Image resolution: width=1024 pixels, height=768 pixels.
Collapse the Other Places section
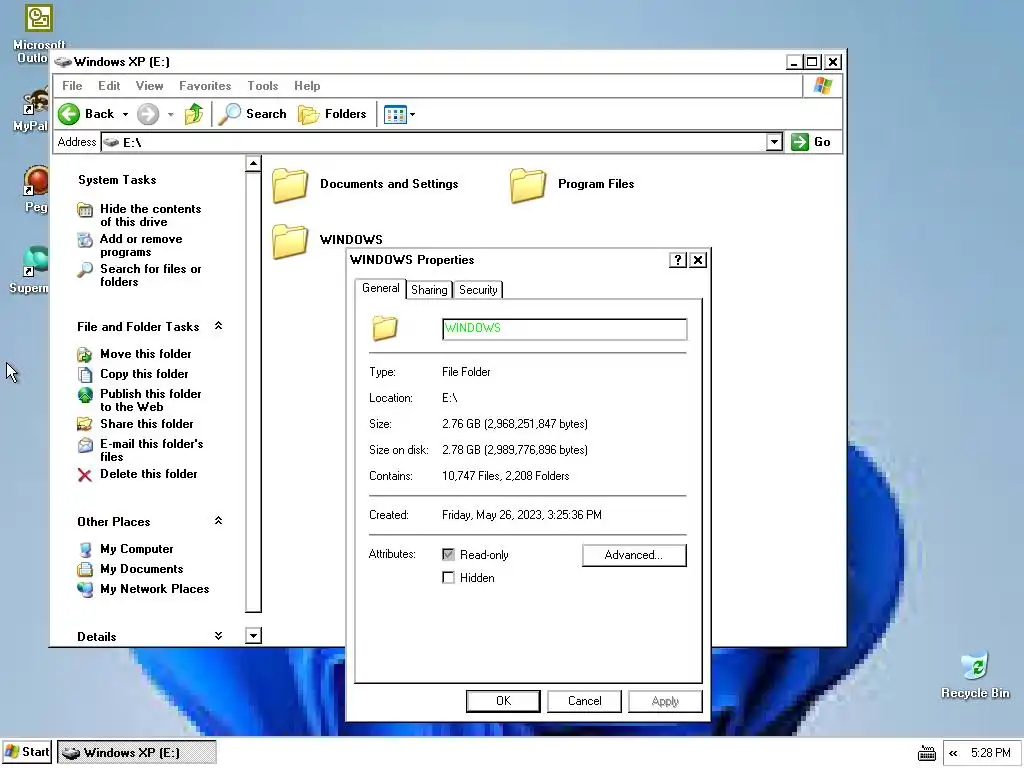[219, 520]
